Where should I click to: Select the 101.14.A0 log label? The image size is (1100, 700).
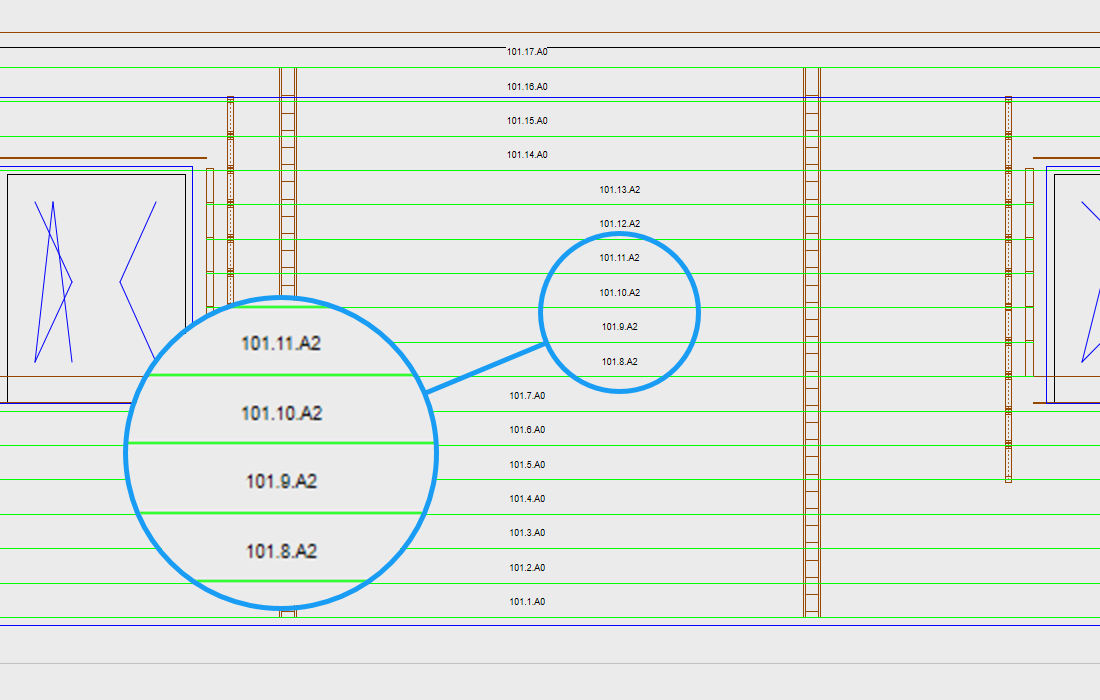pyautogui.click(x=527, y=155)
